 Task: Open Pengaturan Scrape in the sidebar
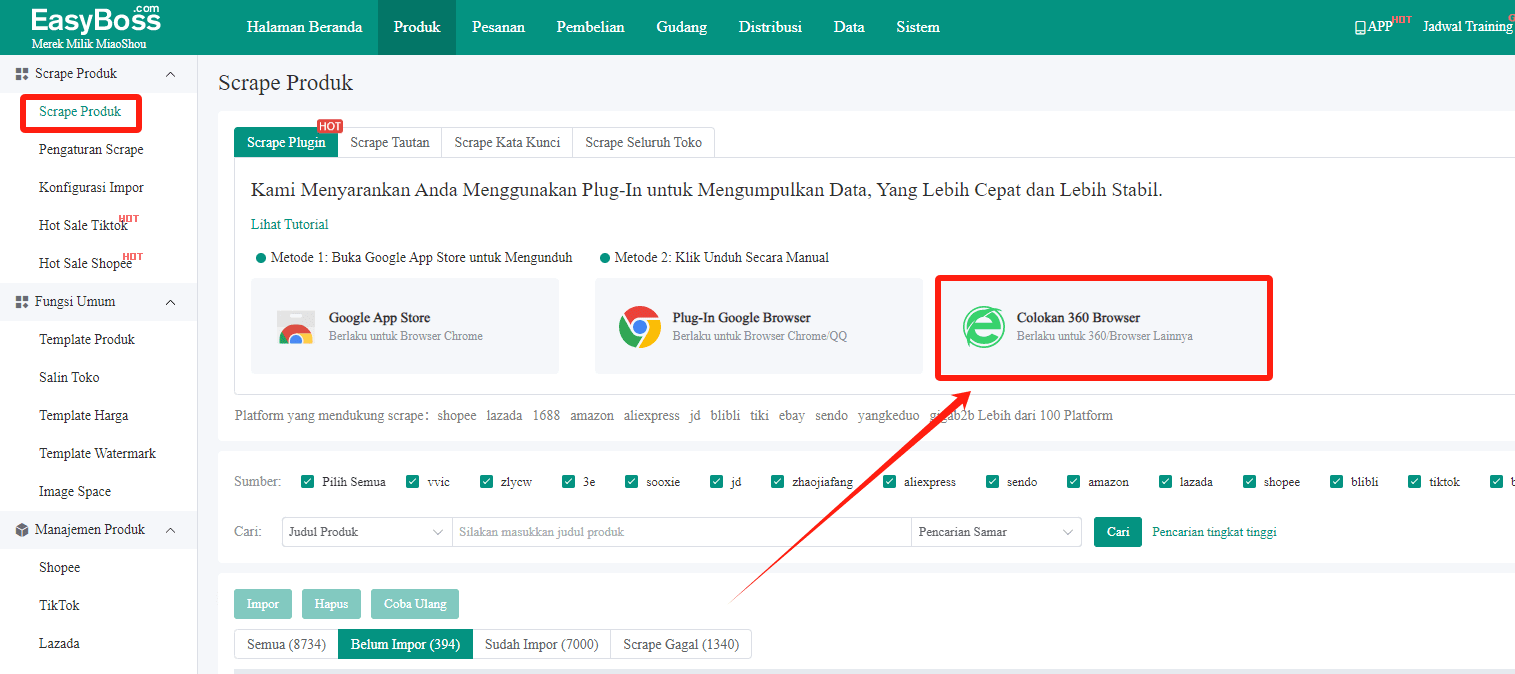pos(91,150)
